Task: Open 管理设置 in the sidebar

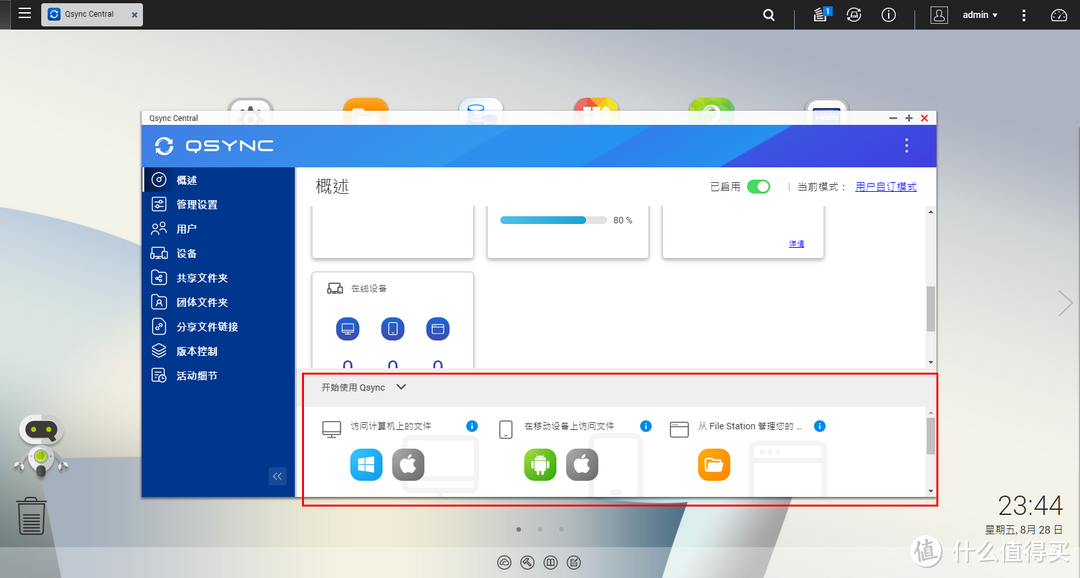Action: (218, 204)
